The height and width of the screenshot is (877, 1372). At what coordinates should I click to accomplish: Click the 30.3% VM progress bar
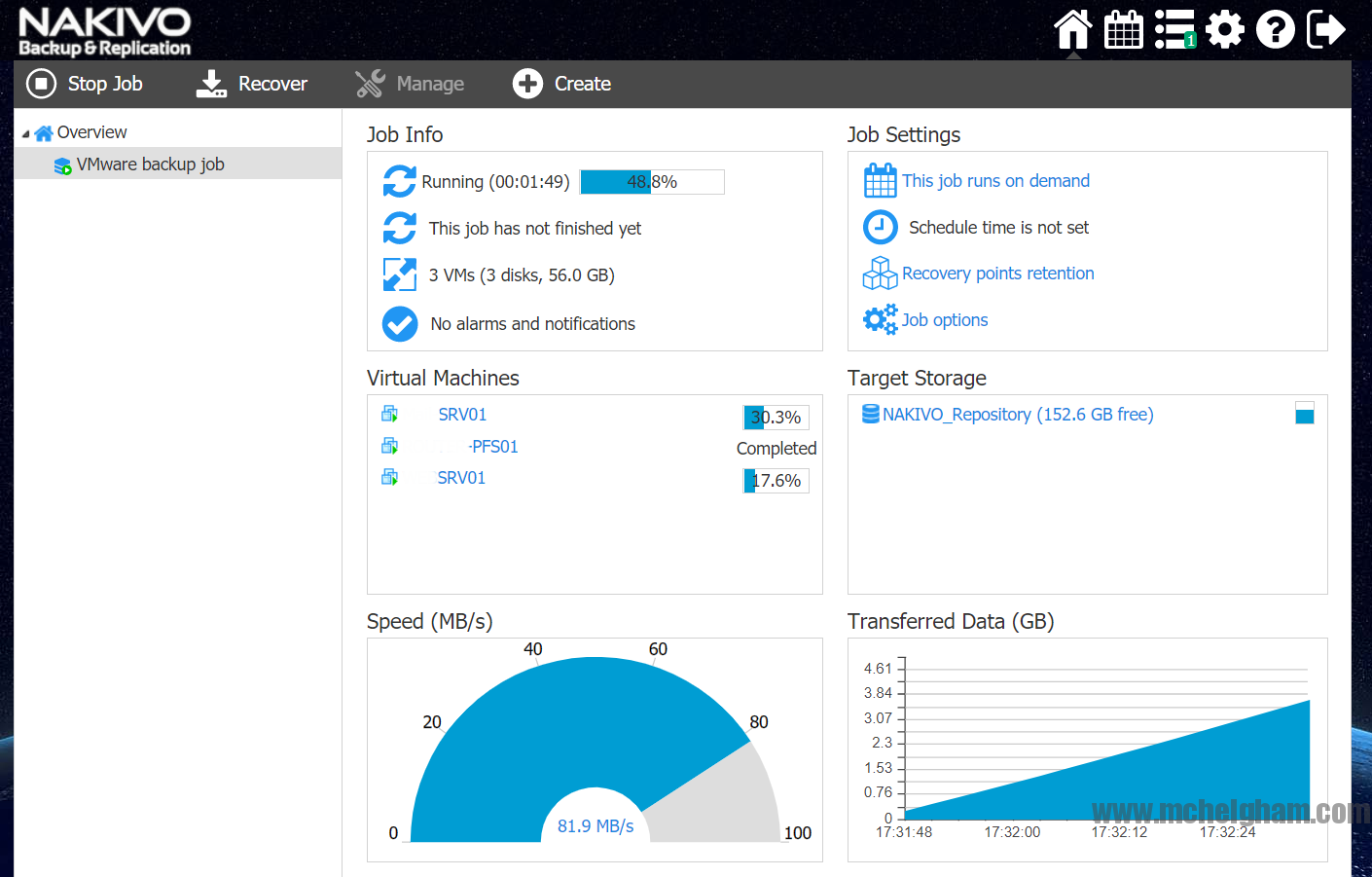click(x=776, y=418)
